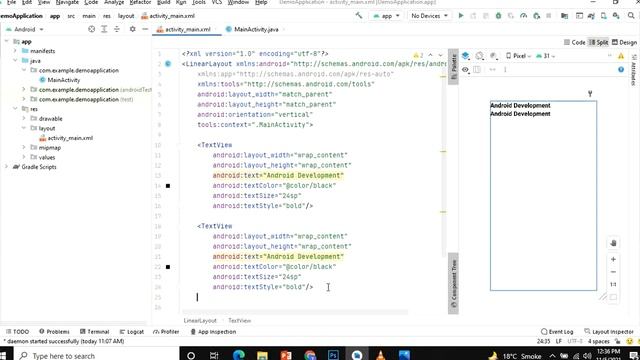
Task: Switch editor to Split view mode
Action: click(x=598, y=42)
